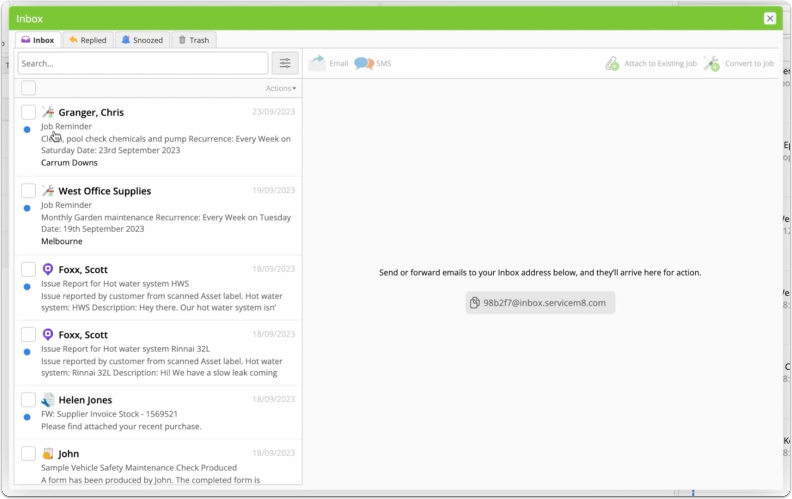
Task: Click 'Please find attached your recent purchase.' text
Action: point(121,426)
